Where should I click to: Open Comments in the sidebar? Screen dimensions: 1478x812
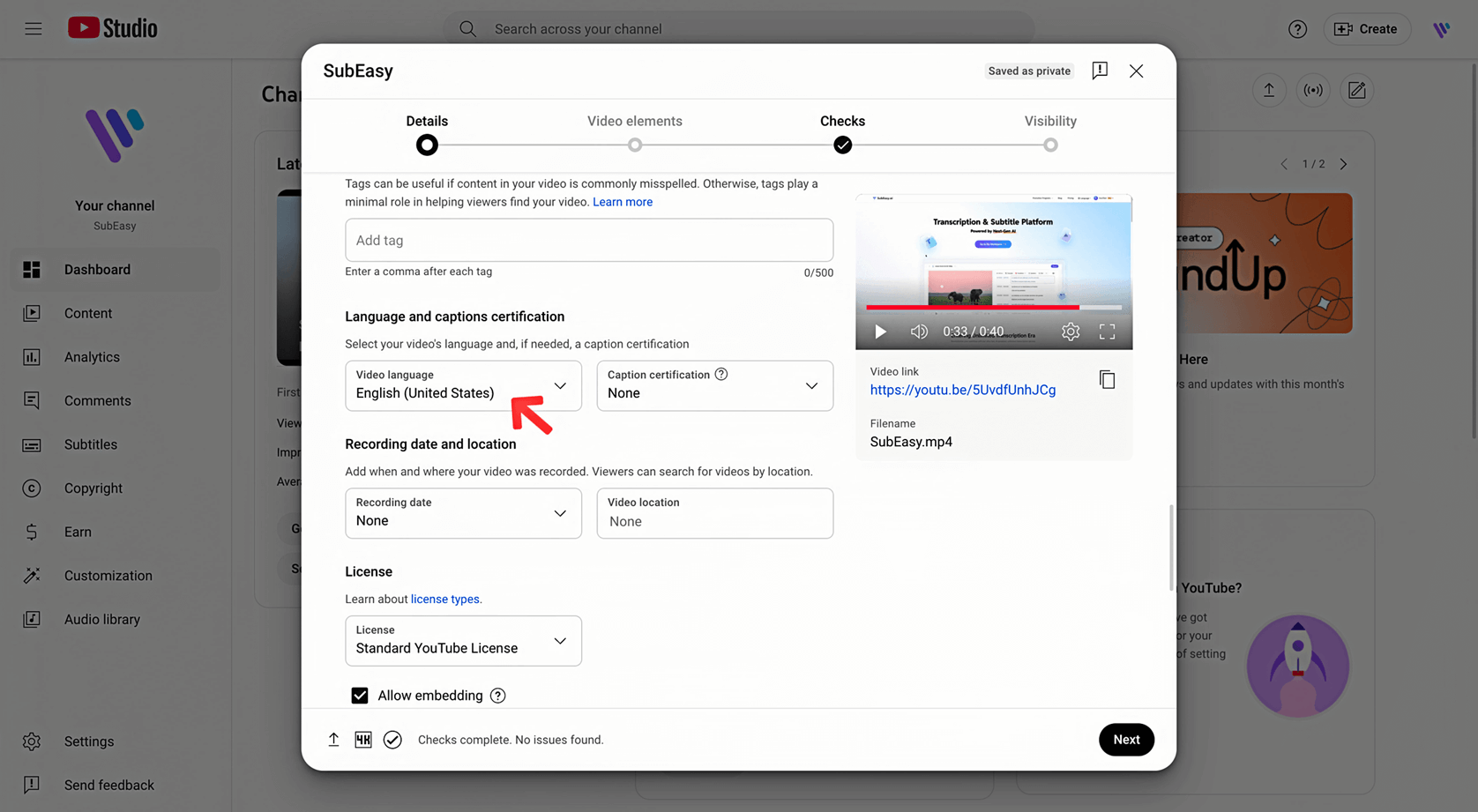pyautogui.click(x=116, y=400)
